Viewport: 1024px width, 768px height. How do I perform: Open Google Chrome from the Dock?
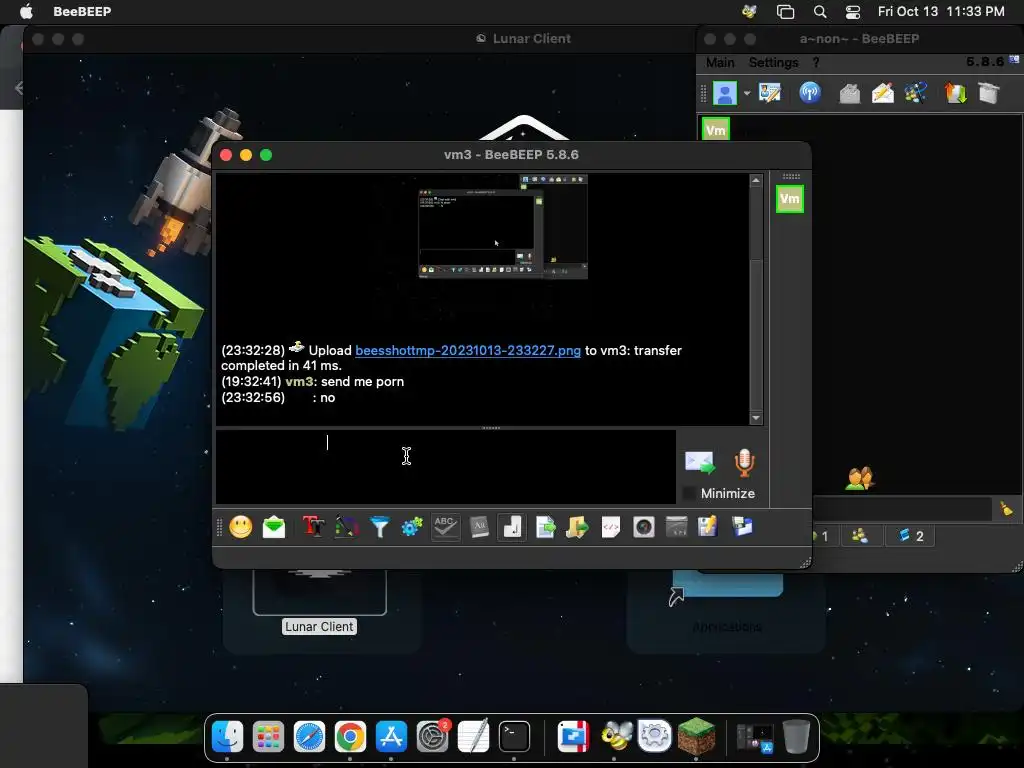click(350, 737)
